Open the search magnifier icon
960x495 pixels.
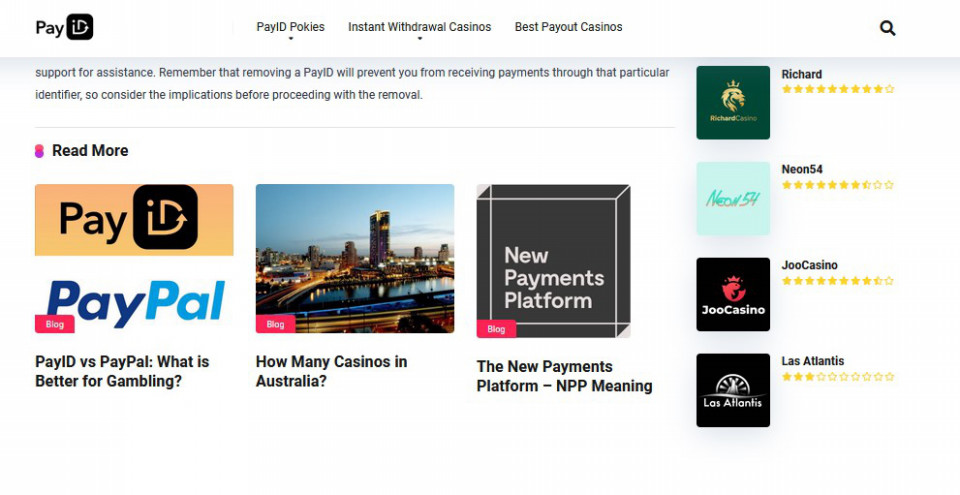point(887,28)
